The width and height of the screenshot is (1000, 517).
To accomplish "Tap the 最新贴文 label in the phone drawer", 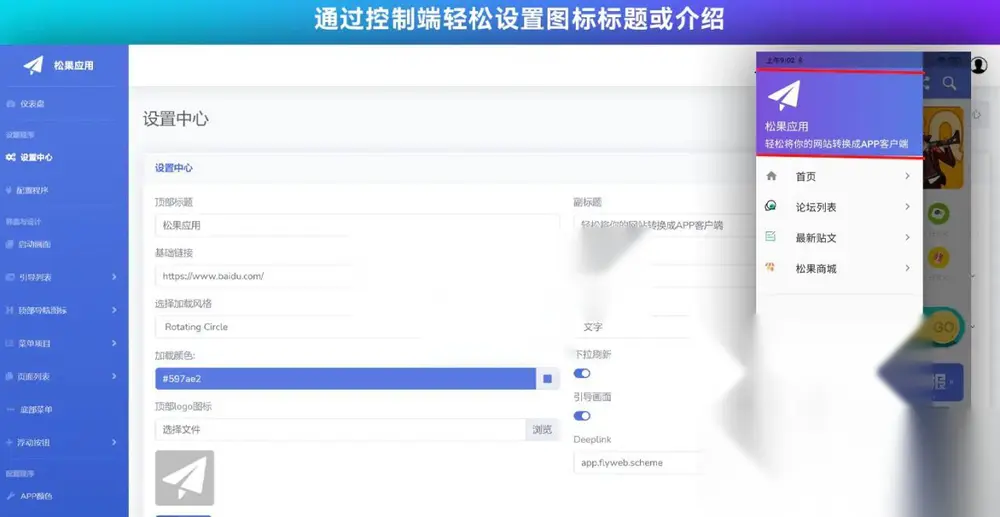I will coord(816,238).
